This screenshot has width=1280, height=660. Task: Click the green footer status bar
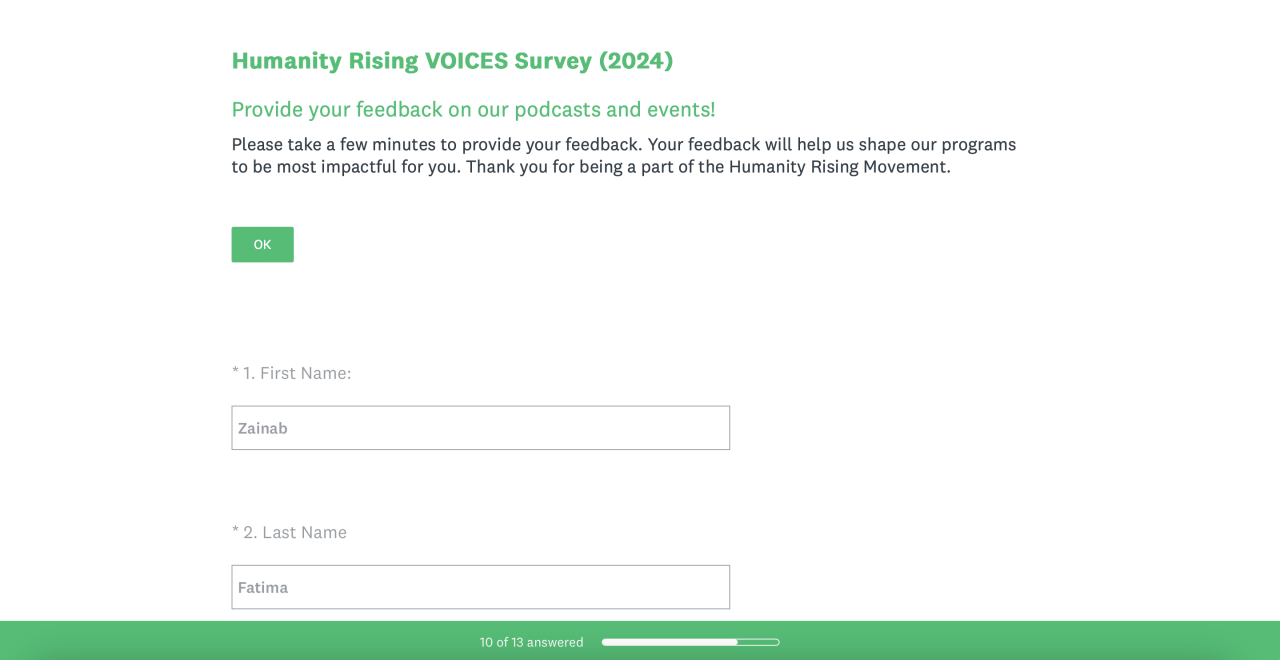click(1000, 641)
